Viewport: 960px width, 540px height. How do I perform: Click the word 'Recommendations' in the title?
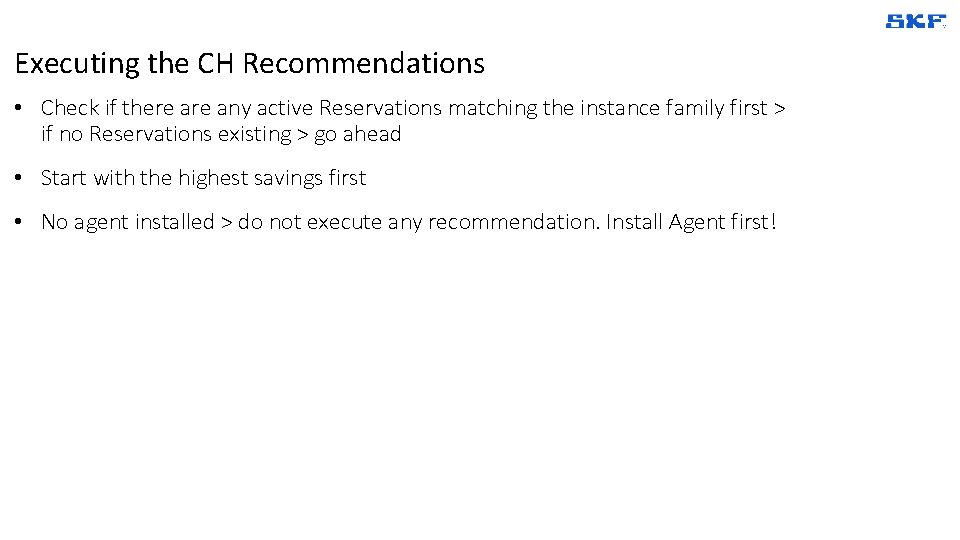[363, 64]
